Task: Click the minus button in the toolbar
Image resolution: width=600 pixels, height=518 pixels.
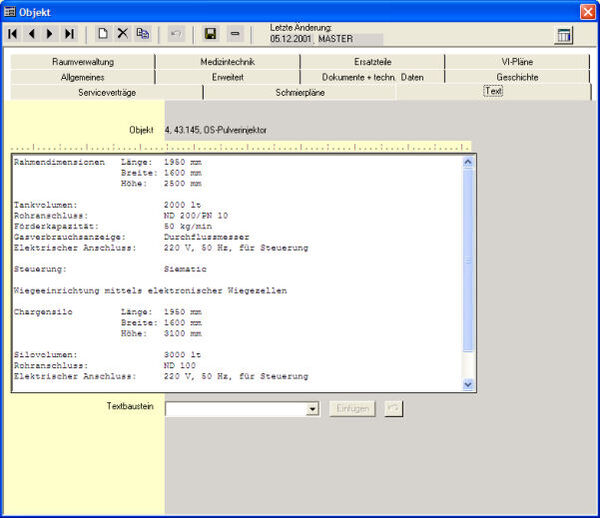Action: click(x=234, y=34)
